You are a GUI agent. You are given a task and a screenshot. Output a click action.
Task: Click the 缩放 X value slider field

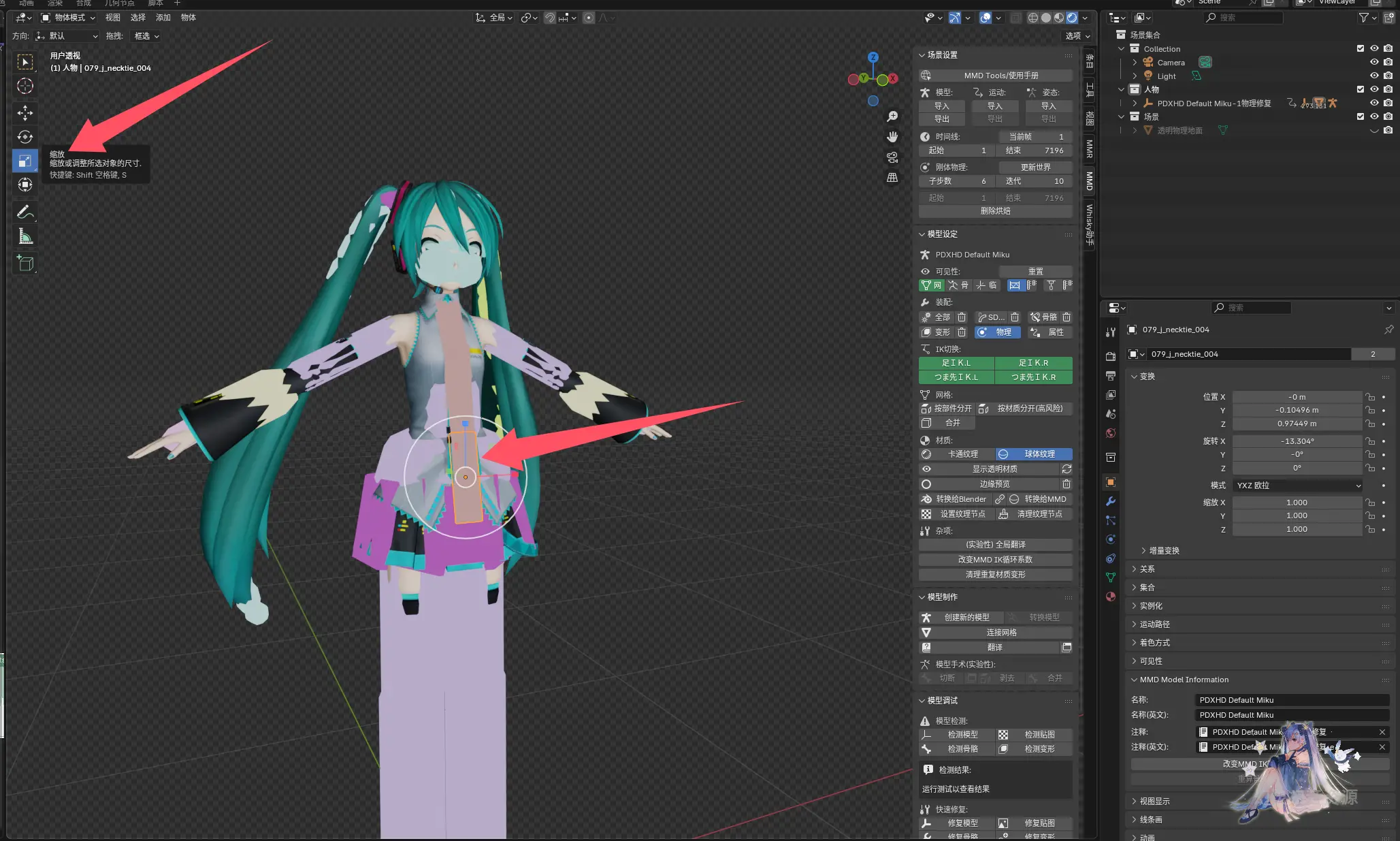[1297, 503]
